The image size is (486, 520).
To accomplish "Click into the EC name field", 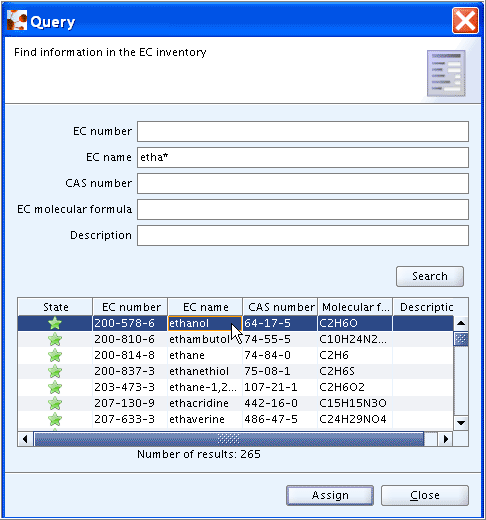I will click(303, 157).
